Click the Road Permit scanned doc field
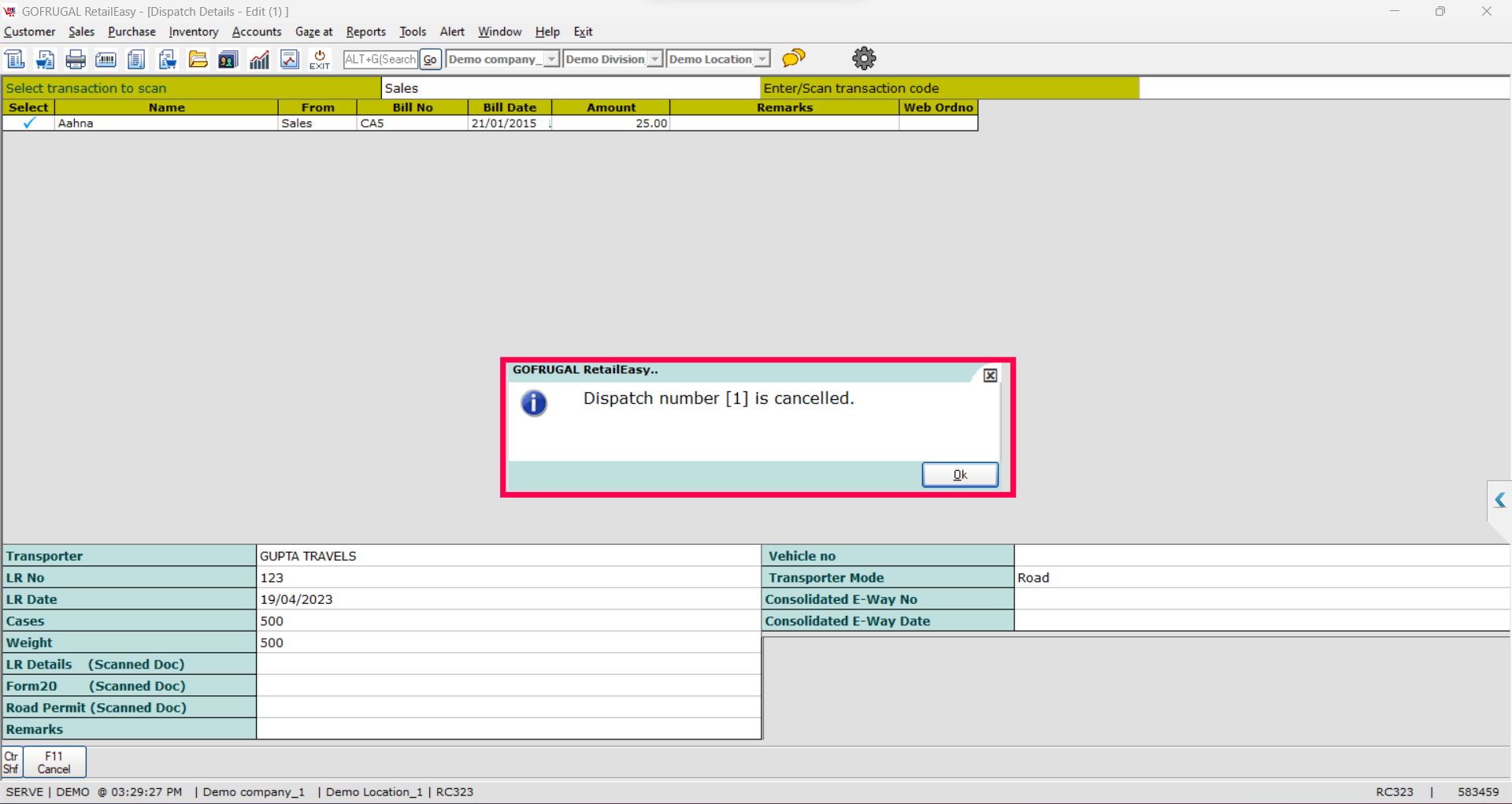 click(509, 708)
